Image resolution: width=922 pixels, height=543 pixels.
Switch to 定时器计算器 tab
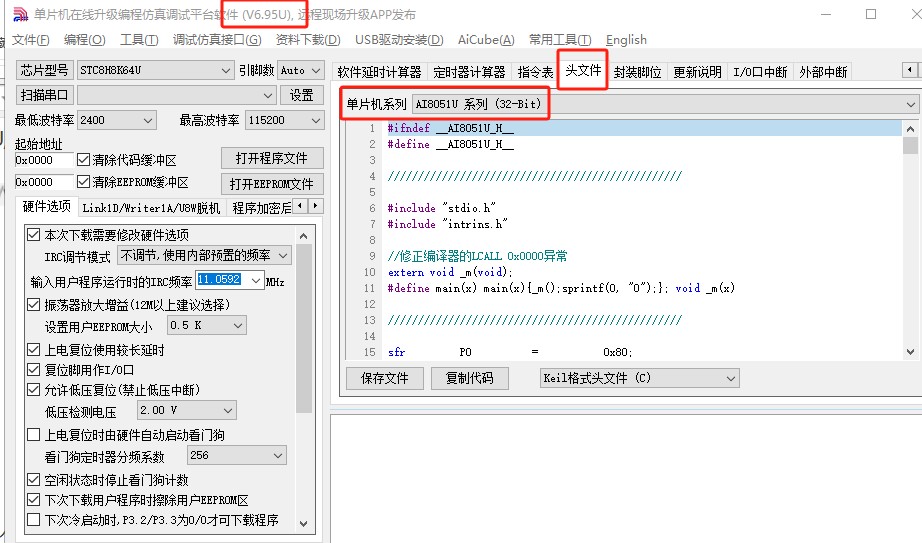[469, 72]
